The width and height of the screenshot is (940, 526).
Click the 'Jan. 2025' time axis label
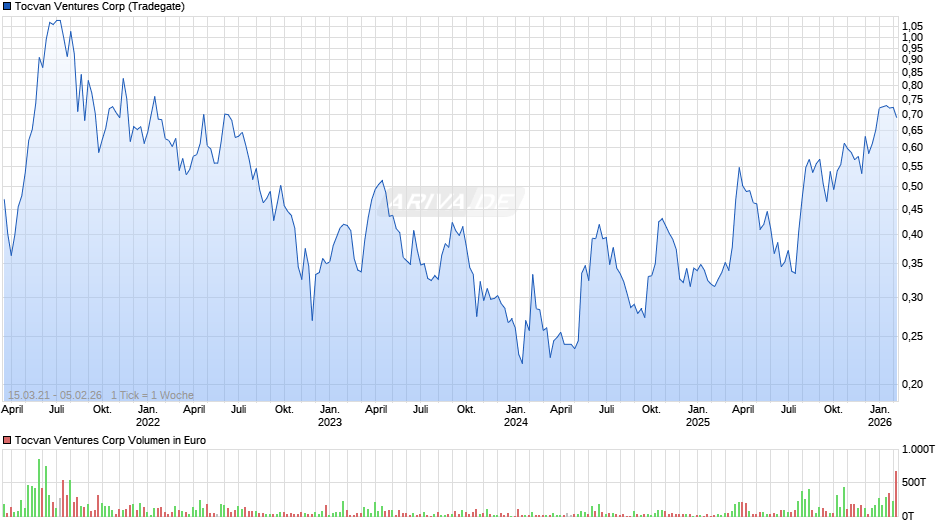pos(697,416)
